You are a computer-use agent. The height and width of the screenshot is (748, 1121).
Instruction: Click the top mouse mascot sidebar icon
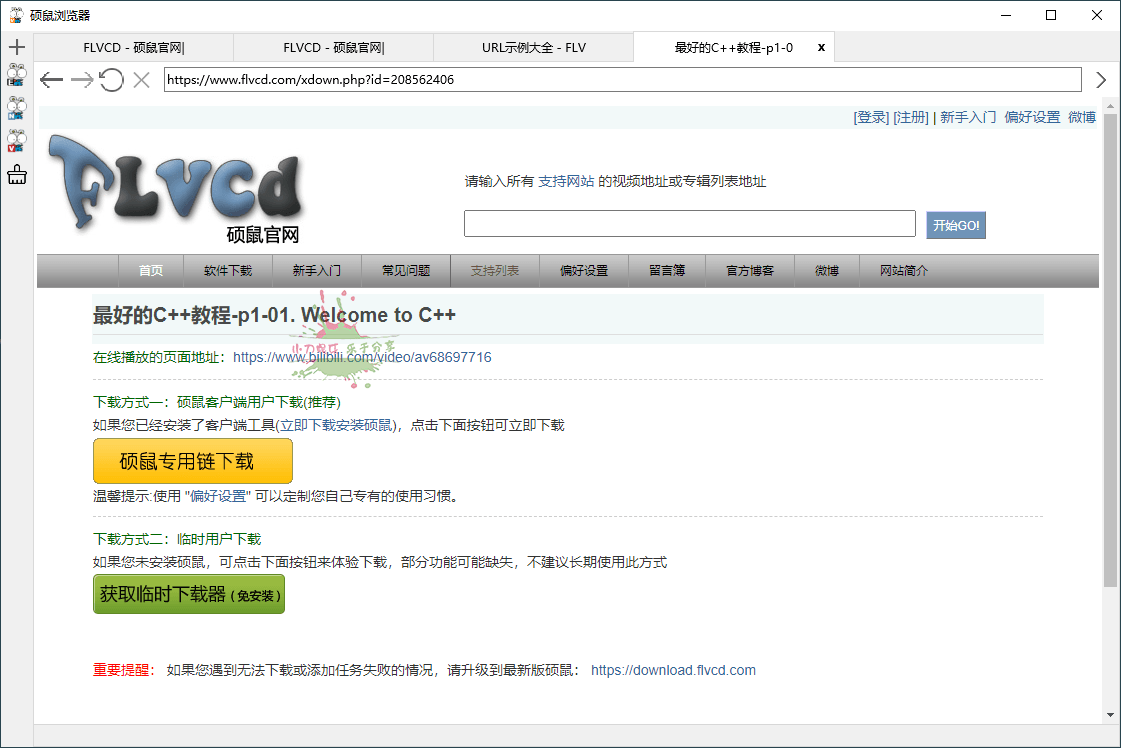pos(16,76)
